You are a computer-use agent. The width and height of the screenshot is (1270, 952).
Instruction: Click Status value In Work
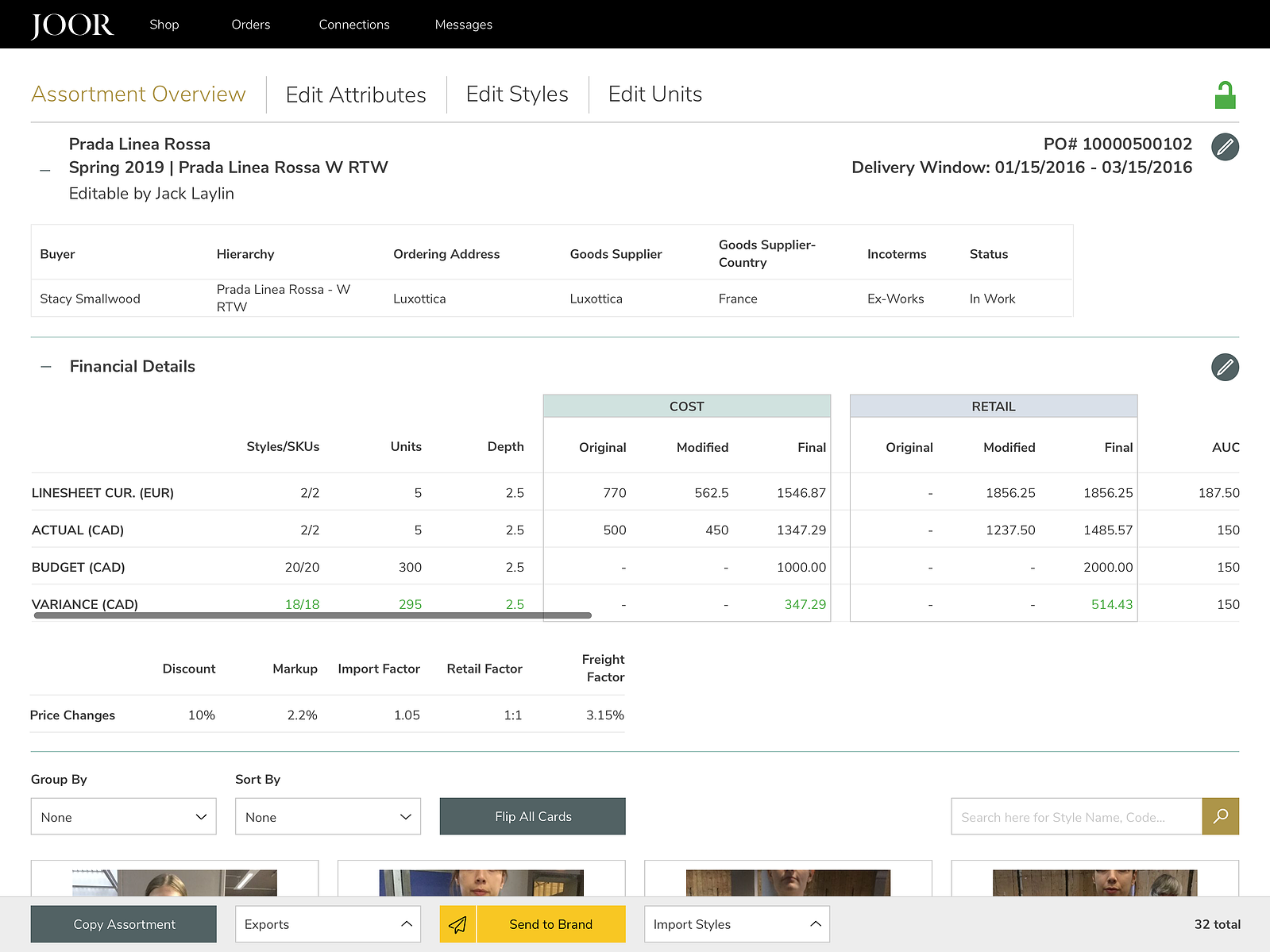tap(992, 299)
